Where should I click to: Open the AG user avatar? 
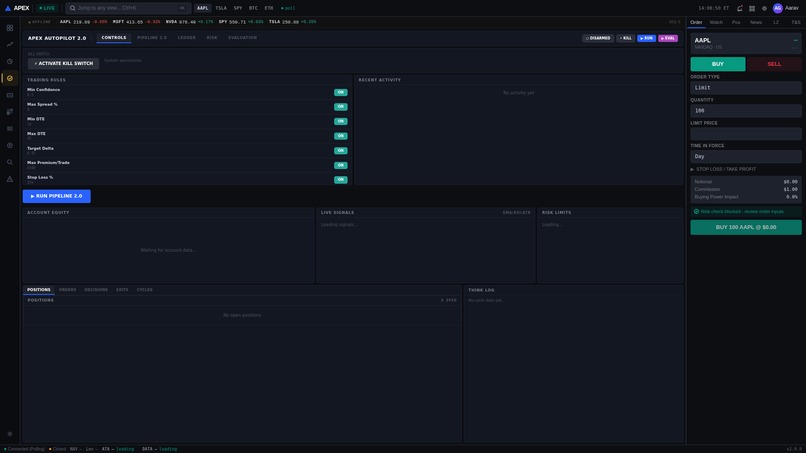[x=778, y=8]
